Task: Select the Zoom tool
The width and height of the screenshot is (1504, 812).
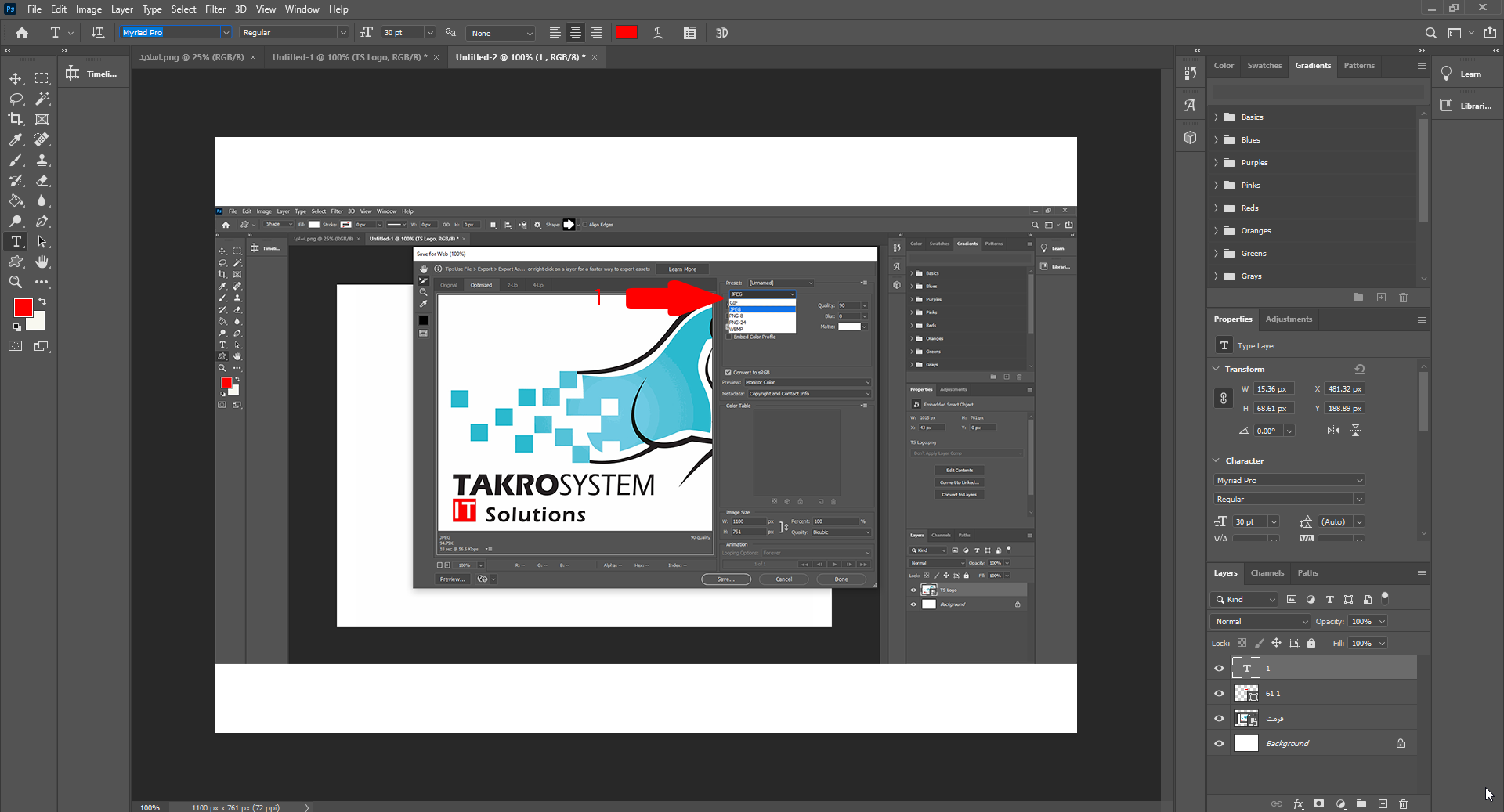Action: (x=16, y=282)
